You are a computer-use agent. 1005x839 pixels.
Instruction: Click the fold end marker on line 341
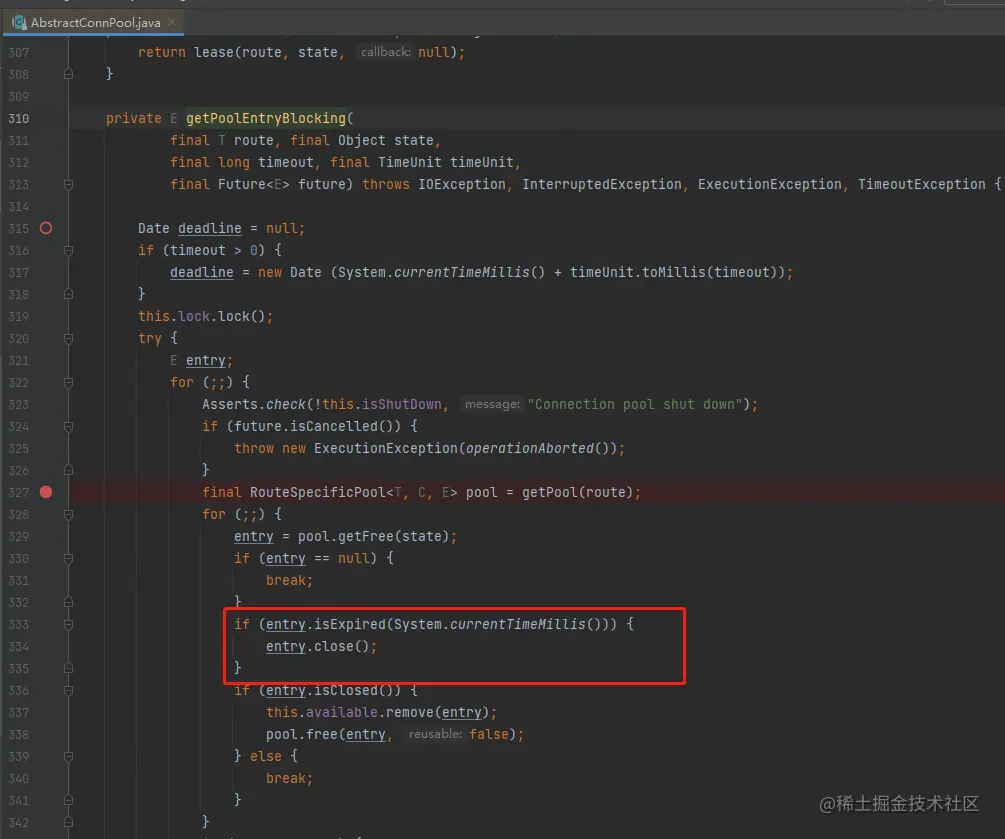[x=69, y=801]
